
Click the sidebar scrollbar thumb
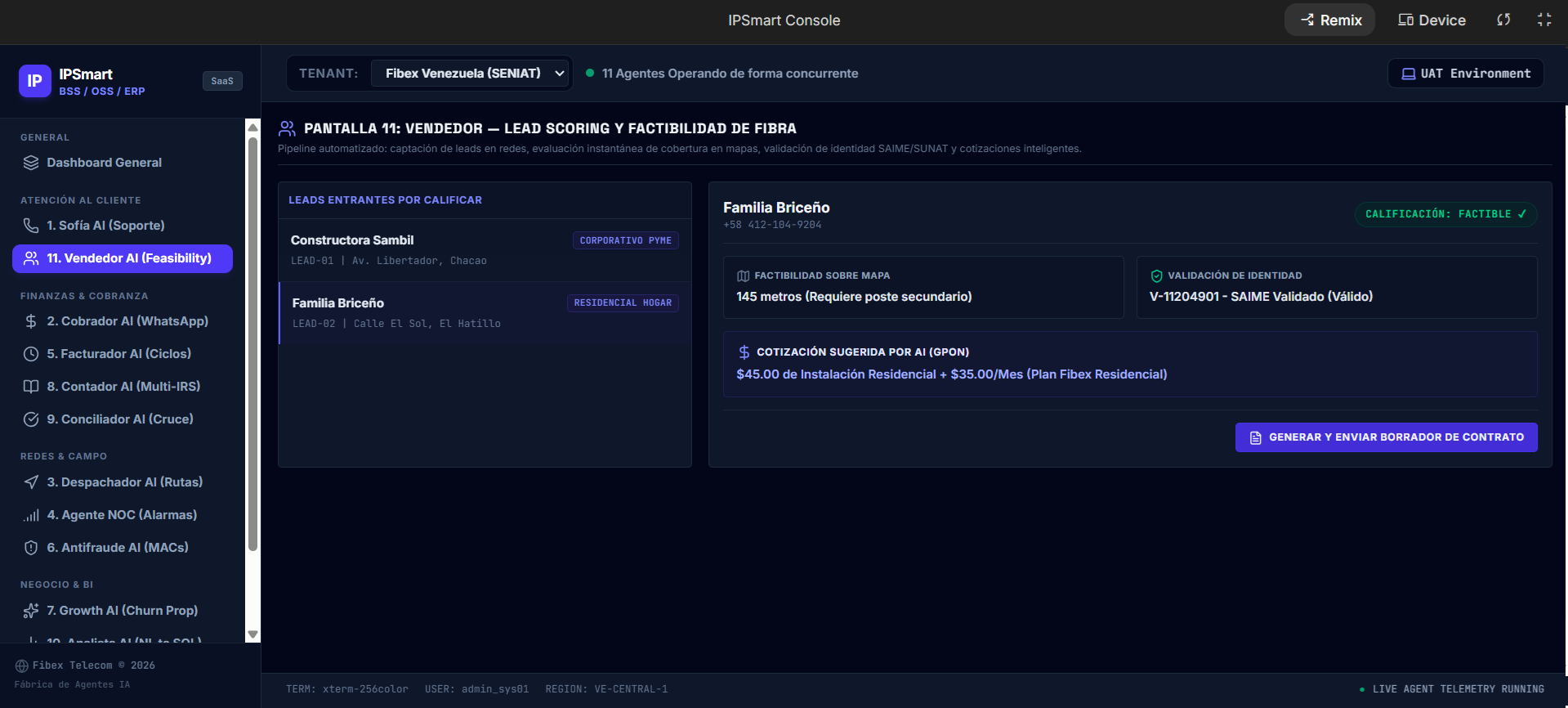[x=252, y=343]
